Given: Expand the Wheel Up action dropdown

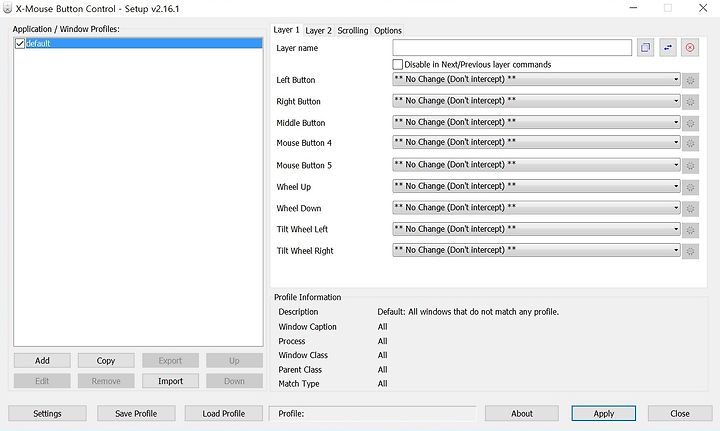Looking at the screenshot, I should [536, 186].
